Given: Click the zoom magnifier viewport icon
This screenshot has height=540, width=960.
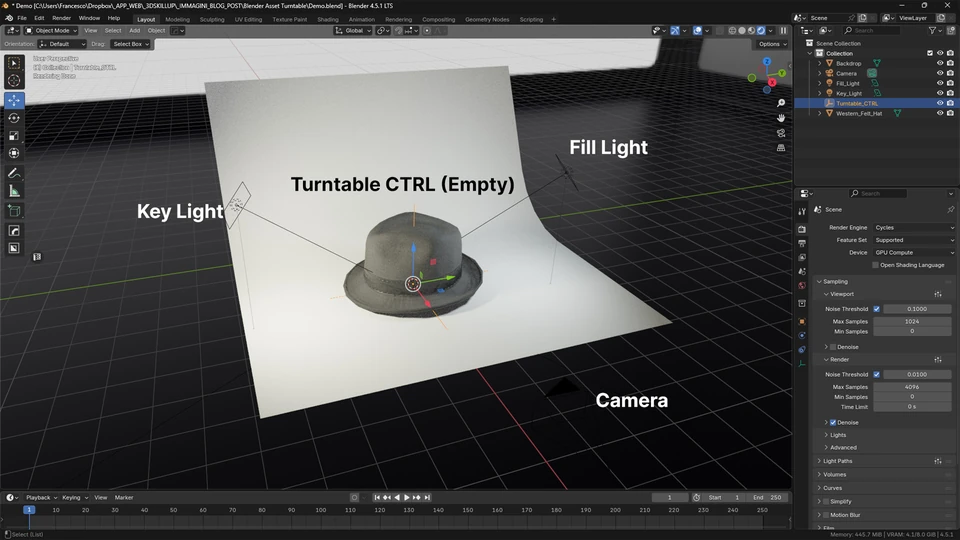Looking at the screenshot, I should [781, 103].
